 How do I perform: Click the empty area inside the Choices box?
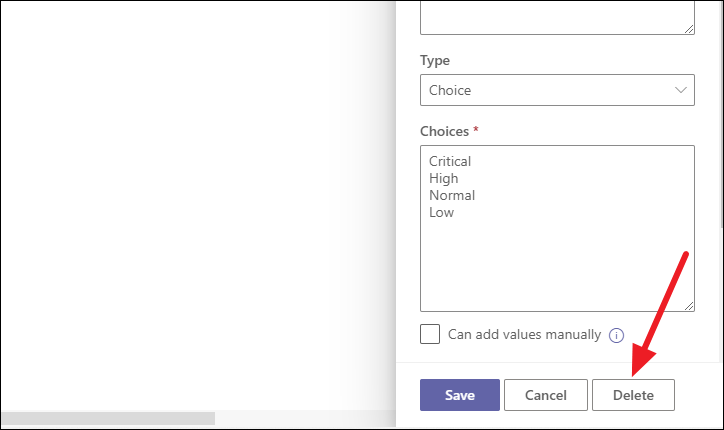[556, 265]
